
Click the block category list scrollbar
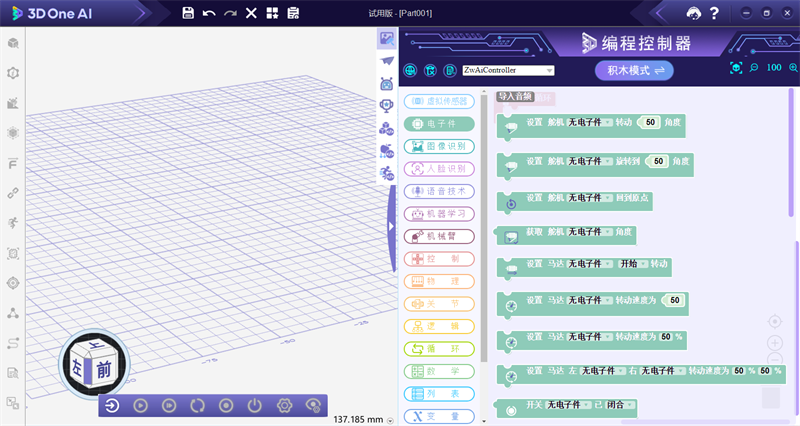[484, 228]
